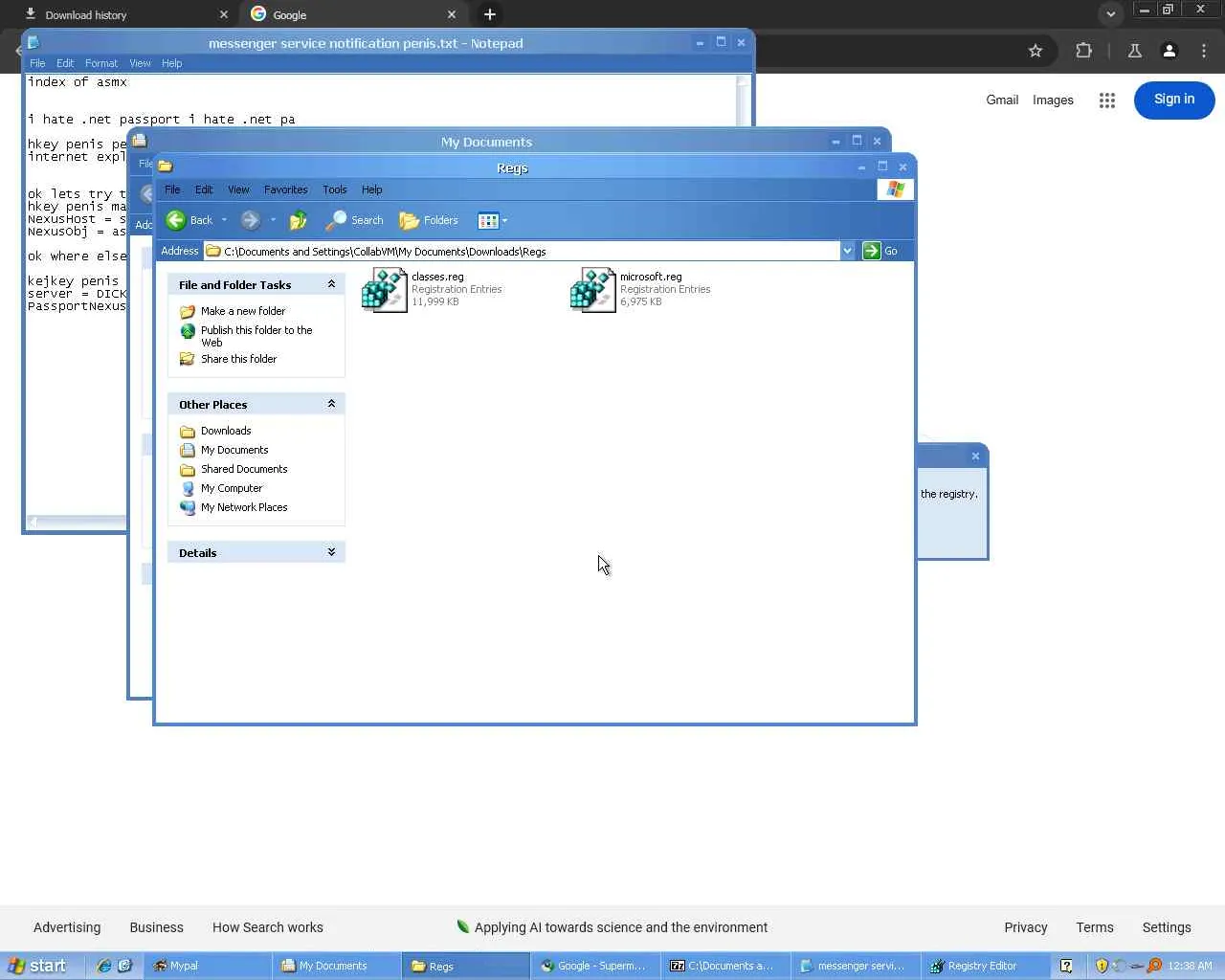Toggle the Folders pane button
Screen dimensions: 1225x980
click(429, 220)
